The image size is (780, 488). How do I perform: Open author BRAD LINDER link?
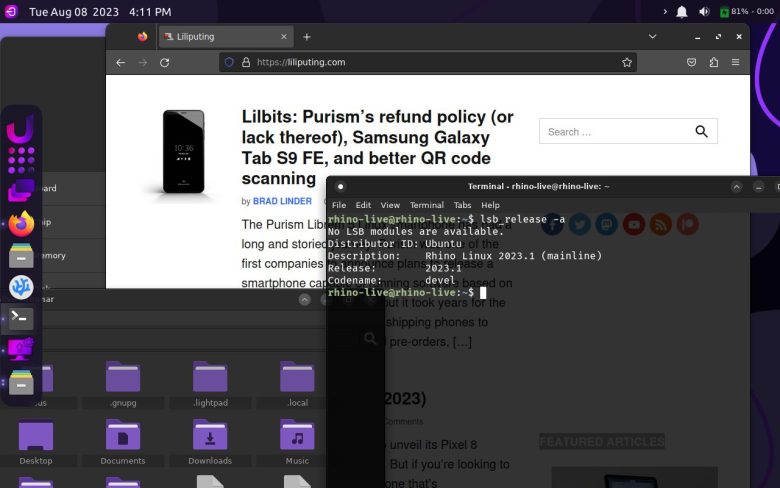pyautogui.click(x=282, y=201)
